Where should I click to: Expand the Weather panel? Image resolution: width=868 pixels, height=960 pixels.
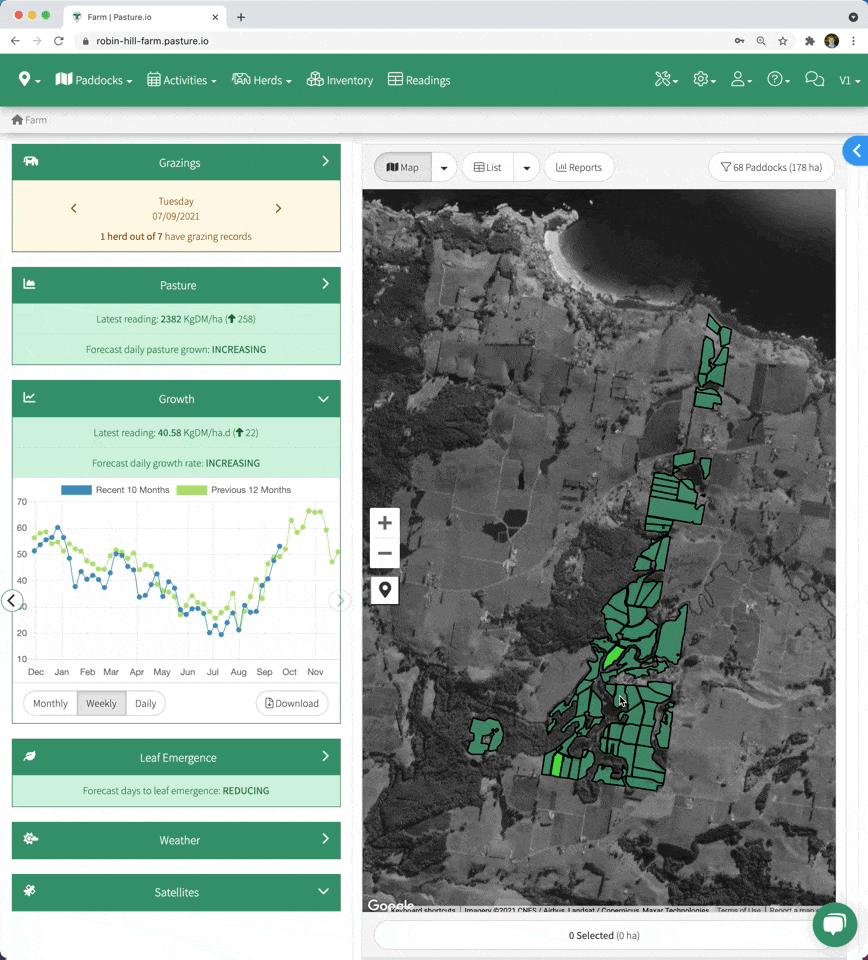click(x=176, y=840)
